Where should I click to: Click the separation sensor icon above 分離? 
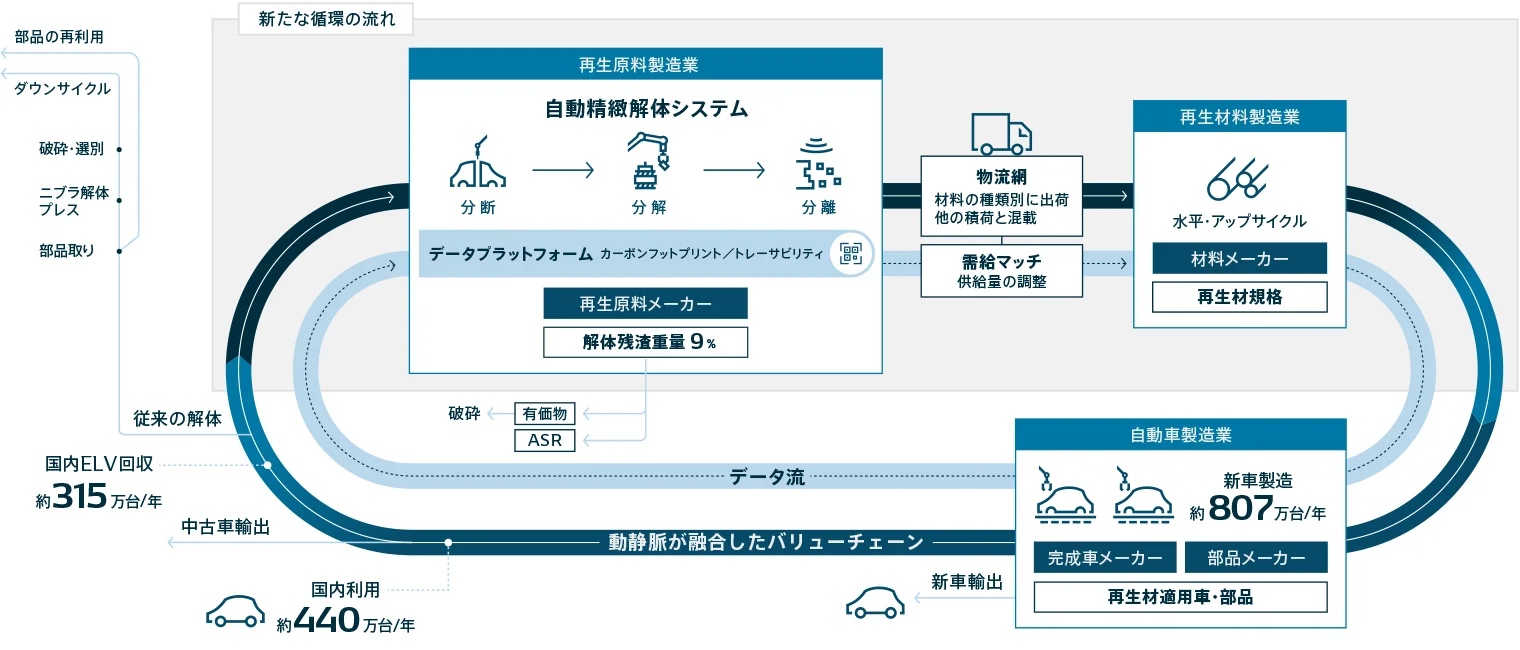click(817, 166)
